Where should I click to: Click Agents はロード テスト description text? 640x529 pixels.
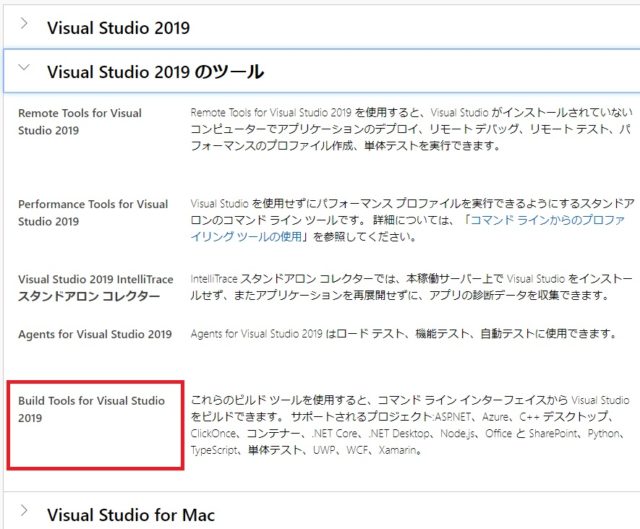(x=404, y=334)
